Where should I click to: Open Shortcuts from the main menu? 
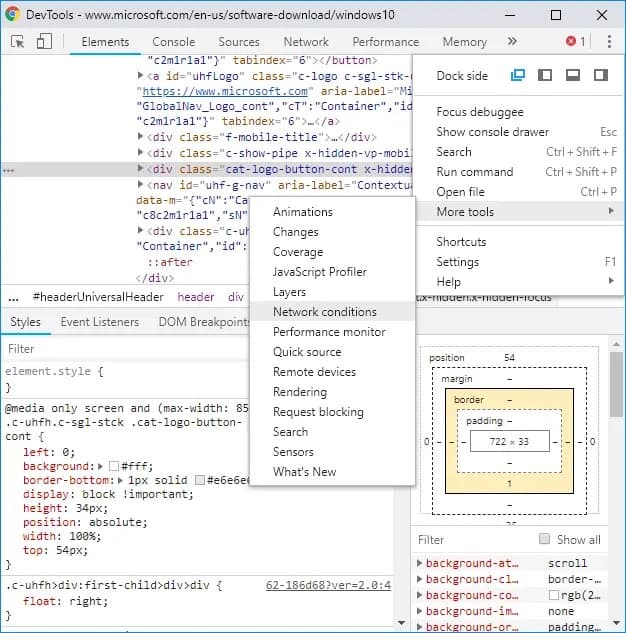[x=519, y=241]
